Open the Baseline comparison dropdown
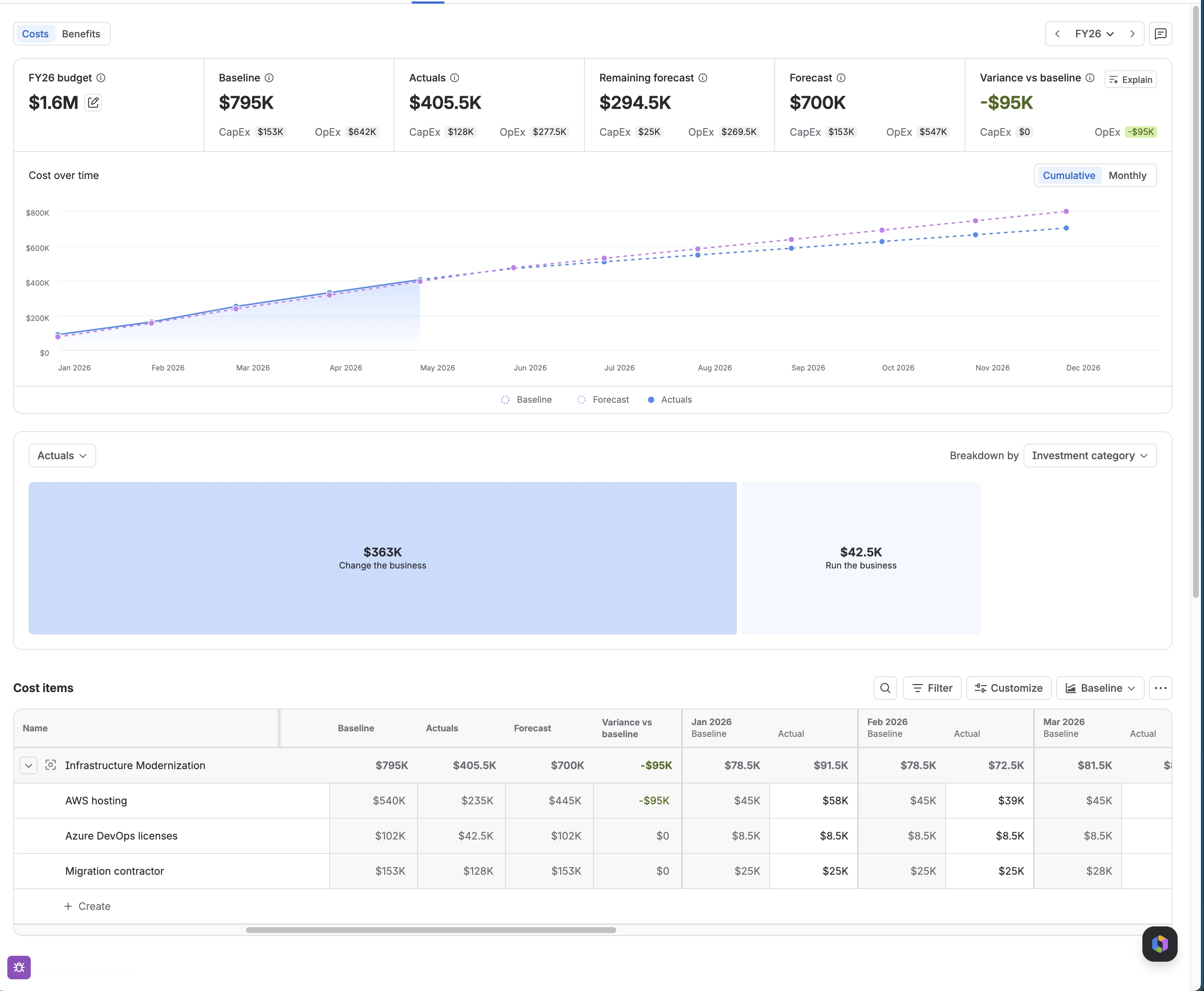This screenshot has width=1204, height=991. tap(1100, 688)
